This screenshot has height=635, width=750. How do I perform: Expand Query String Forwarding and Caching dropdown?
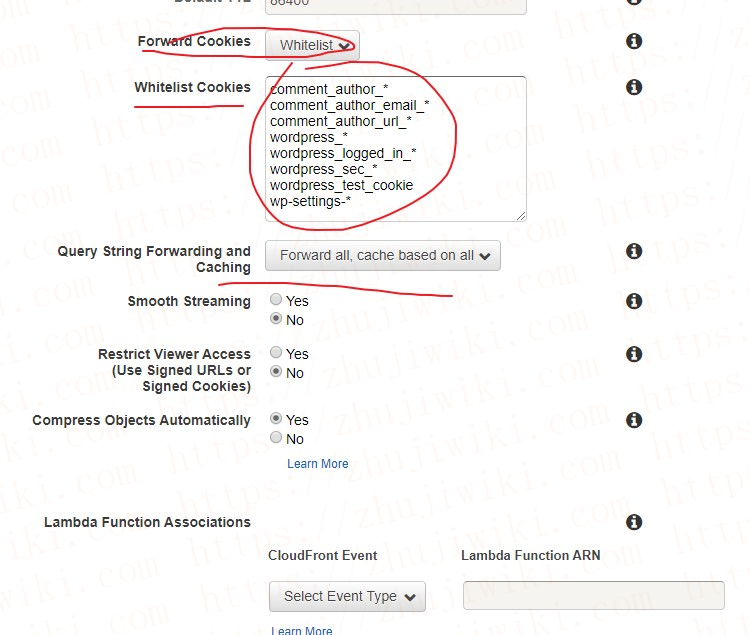tap(383, 255)
